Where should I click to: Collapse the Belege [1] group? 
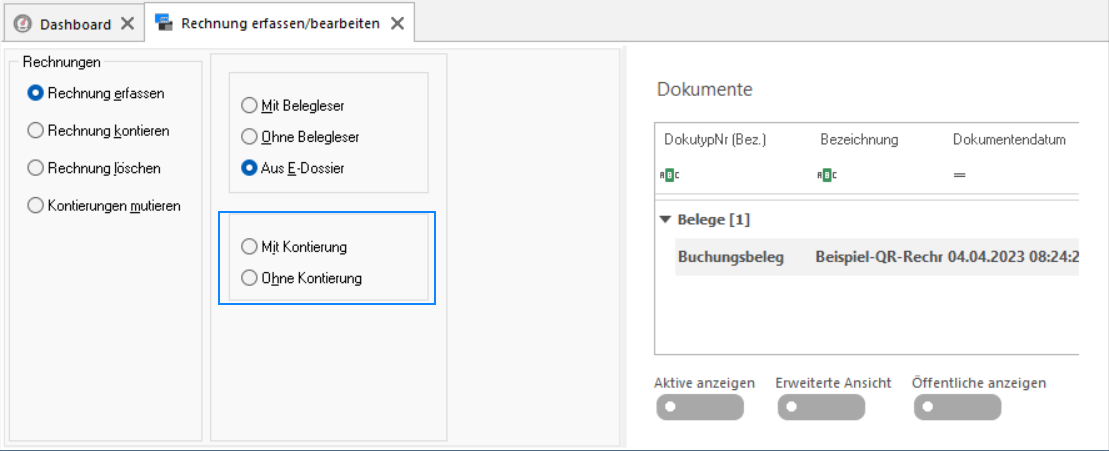[x=664, y=220]
